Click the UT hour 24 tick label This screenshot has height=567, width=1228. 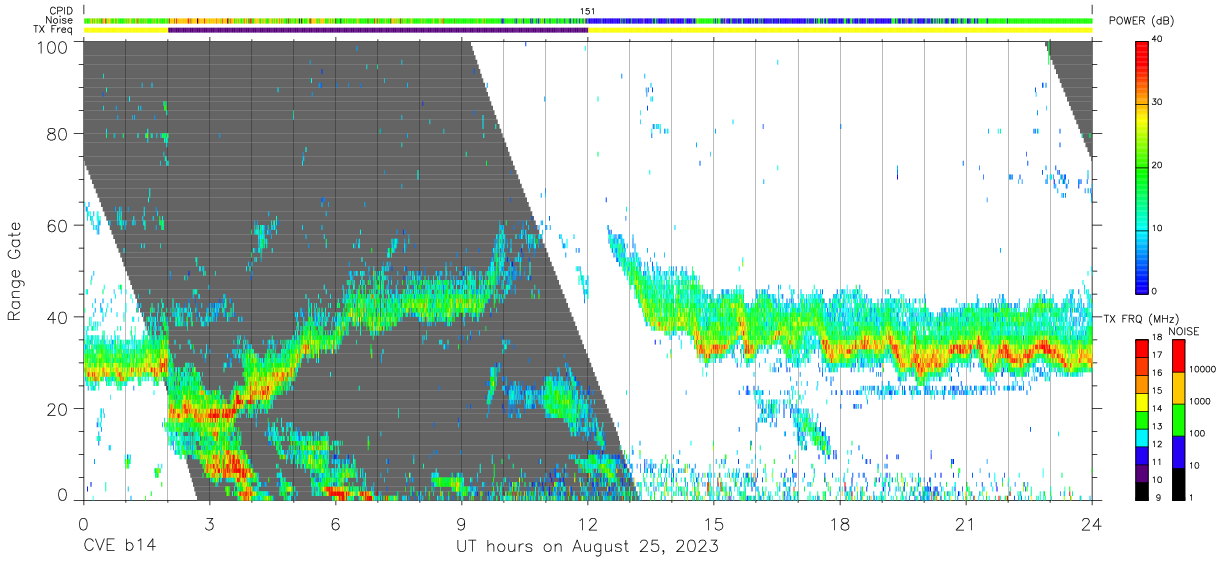[1092, 523]
